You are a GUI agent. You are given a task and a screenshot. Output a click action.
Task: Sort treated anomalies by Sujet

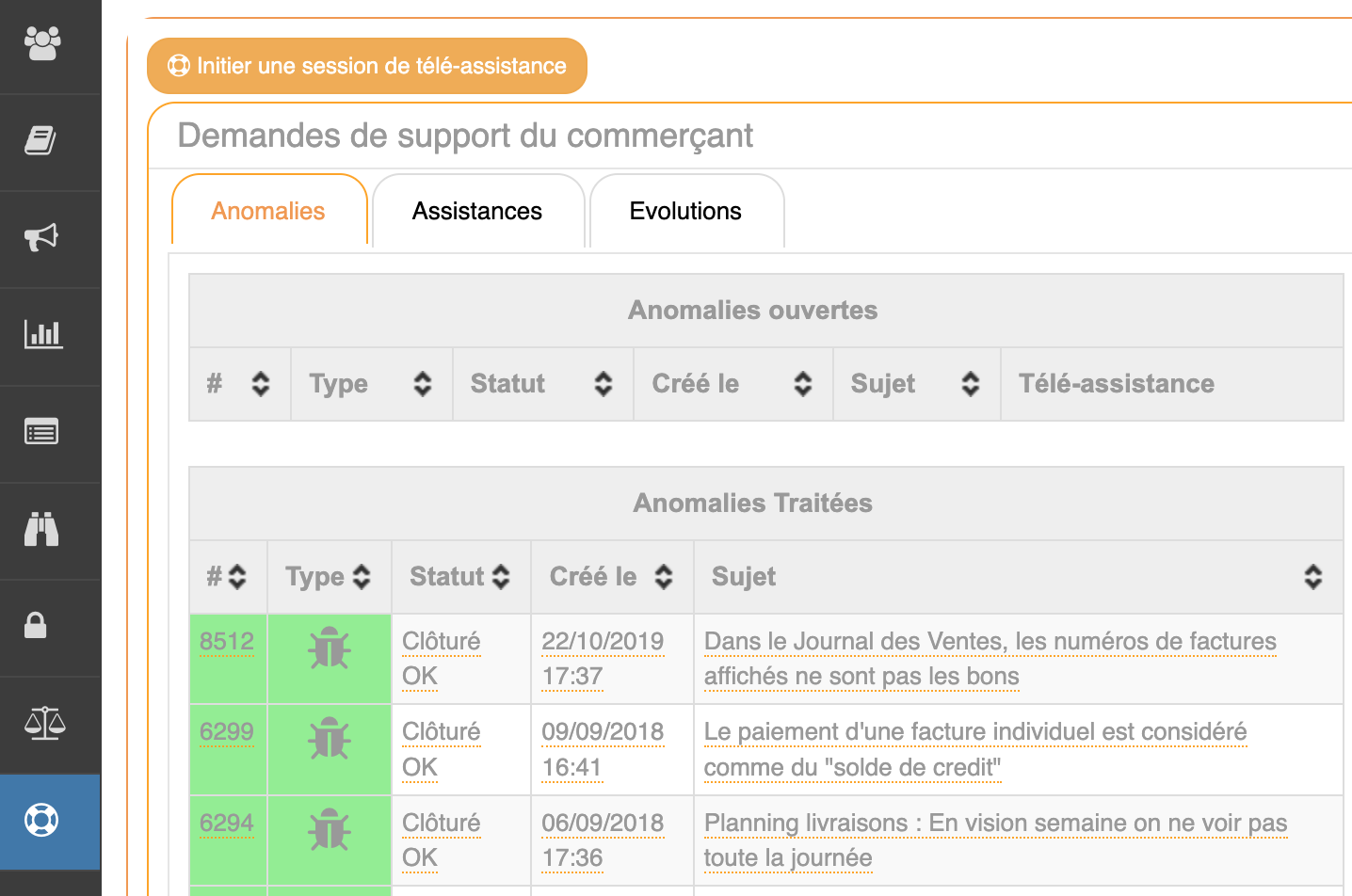[1312, 577]
